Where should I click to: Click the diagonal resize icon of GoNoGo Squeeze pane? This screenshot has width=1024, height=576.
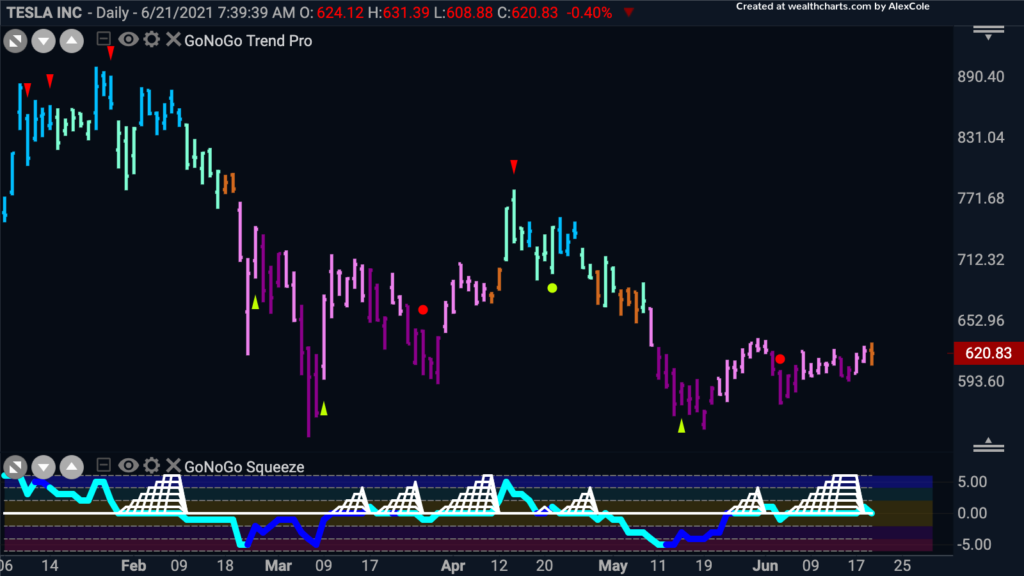pyautogui.click(x=15, y=467)
